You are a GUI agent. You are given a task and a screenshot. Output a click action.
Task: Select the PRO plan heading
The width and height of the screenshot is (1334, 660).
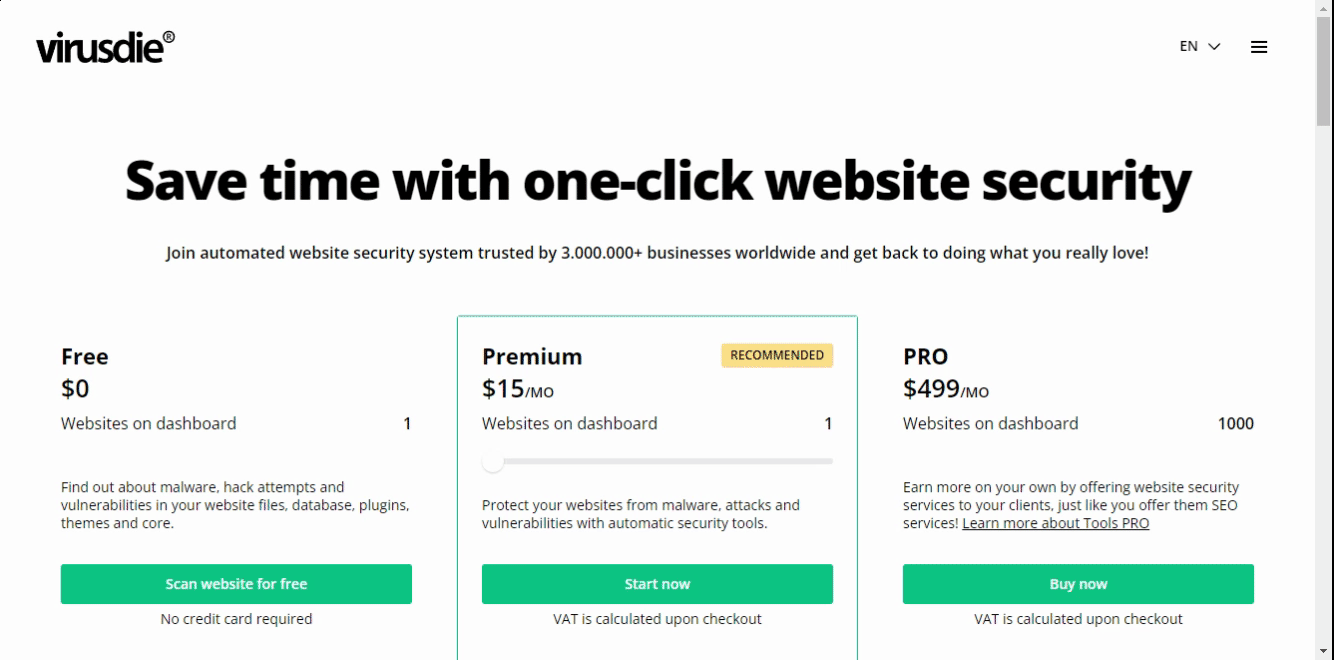click(x=926, y=356)
